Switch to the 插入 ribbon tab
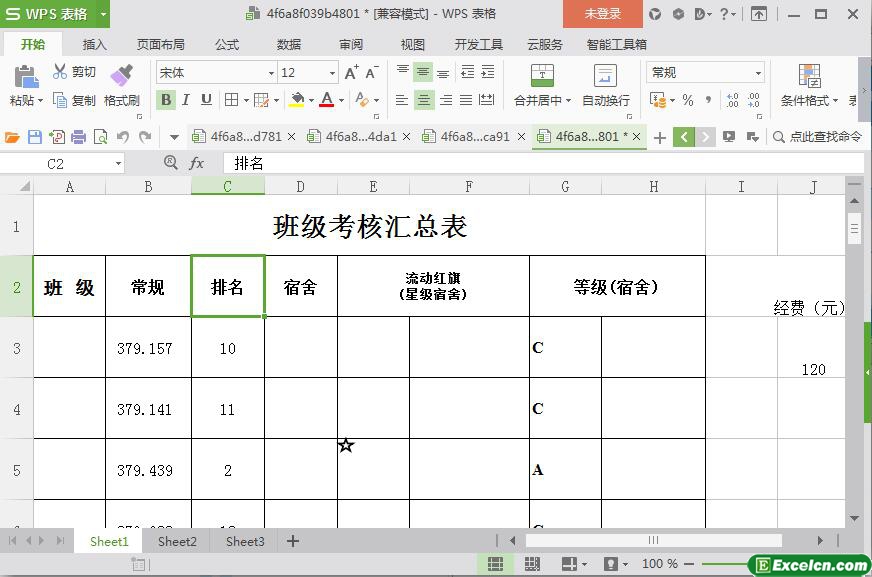The width and height of the screenshot is (872, 577). point(94,45)
